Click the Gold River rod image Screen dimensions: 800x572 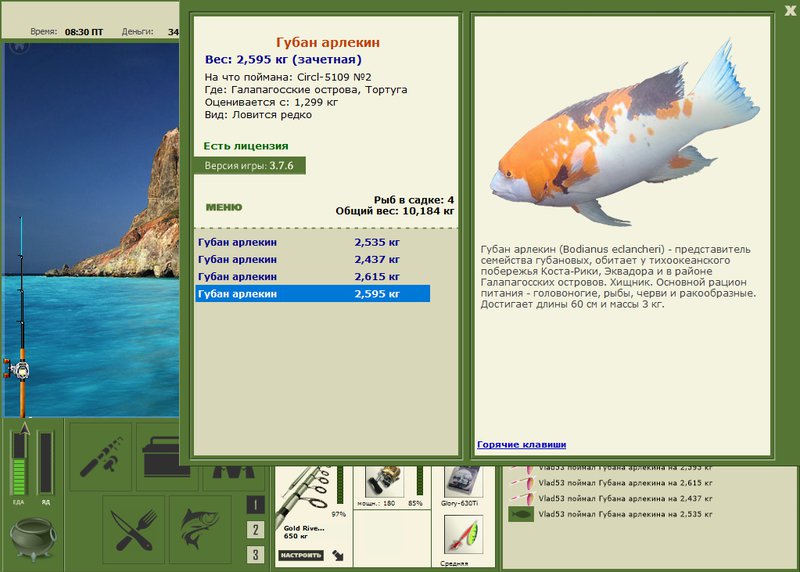tap(305, 494)
